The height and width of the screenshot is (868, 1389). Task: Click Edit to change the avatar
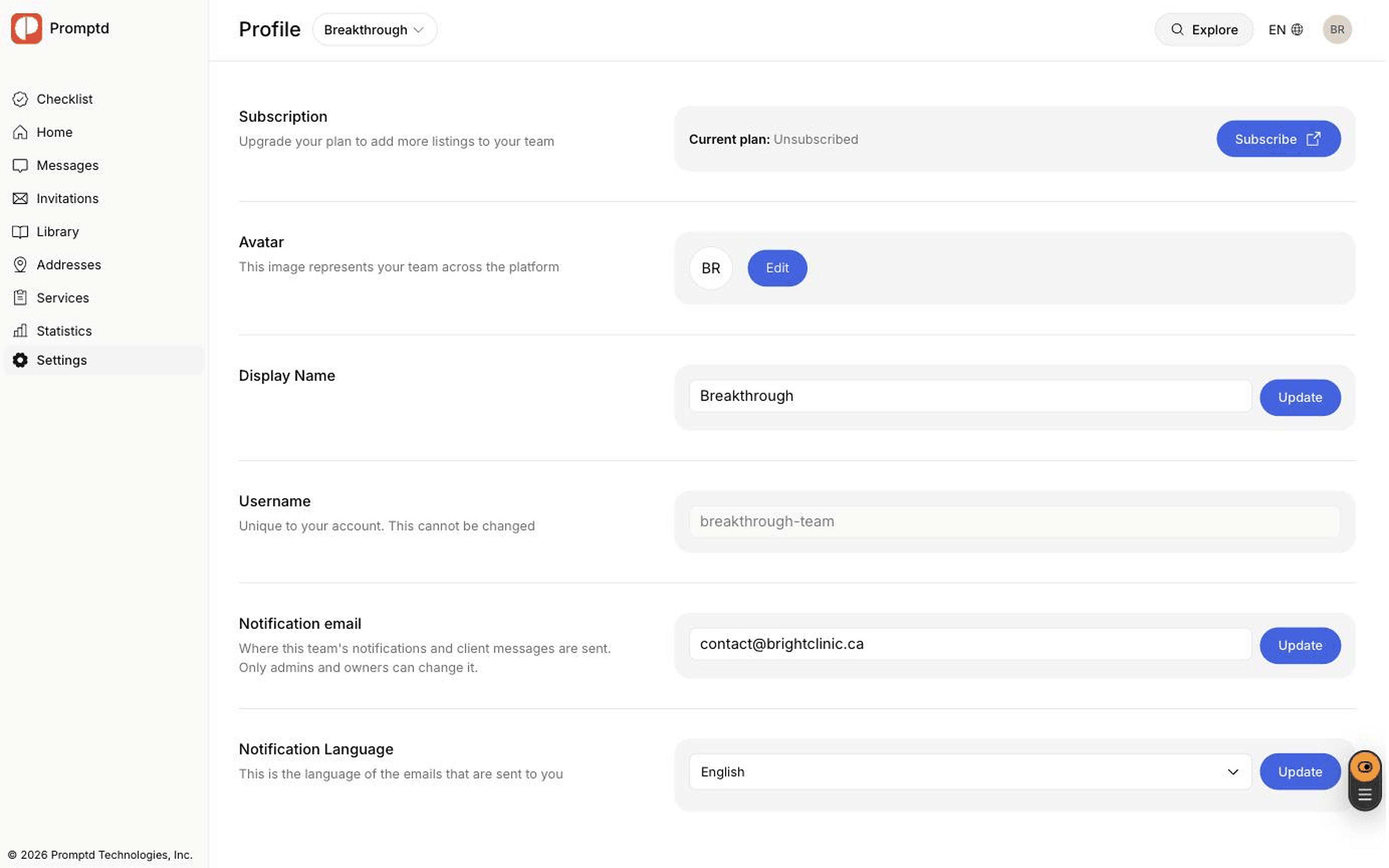(x=777, y=268)
